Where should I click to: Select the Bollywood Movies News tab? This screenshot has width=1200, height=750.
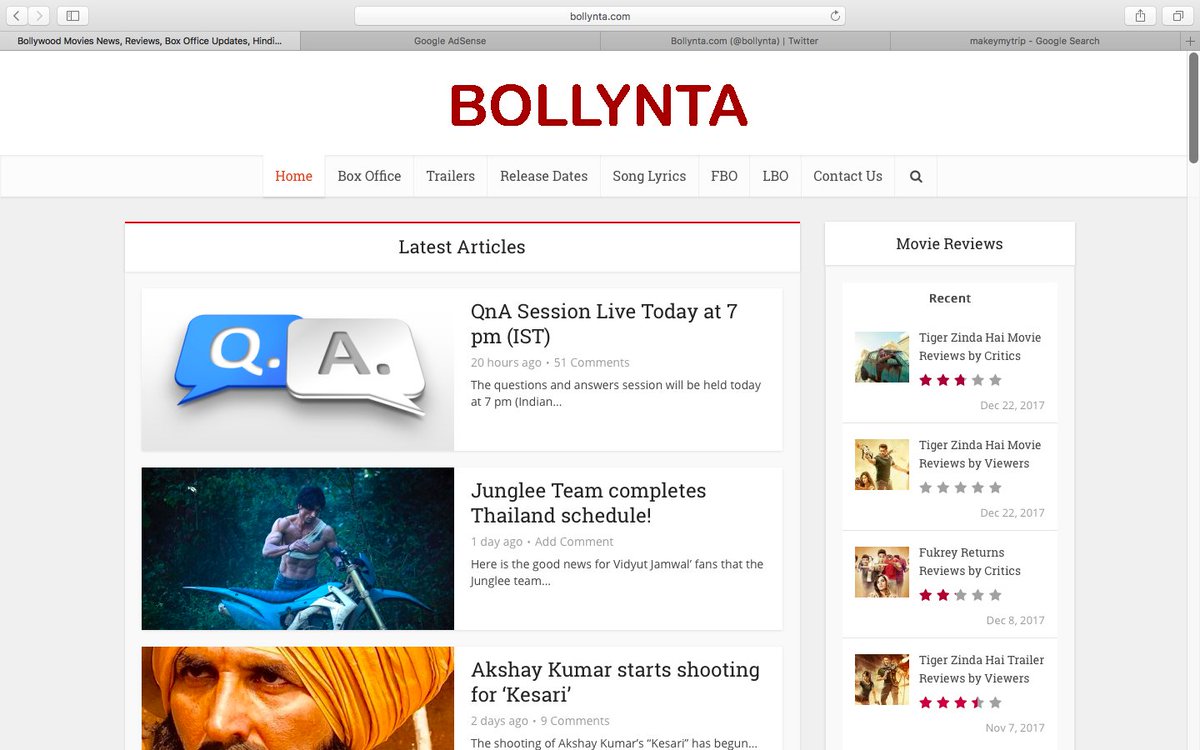[x=150, y=41]
